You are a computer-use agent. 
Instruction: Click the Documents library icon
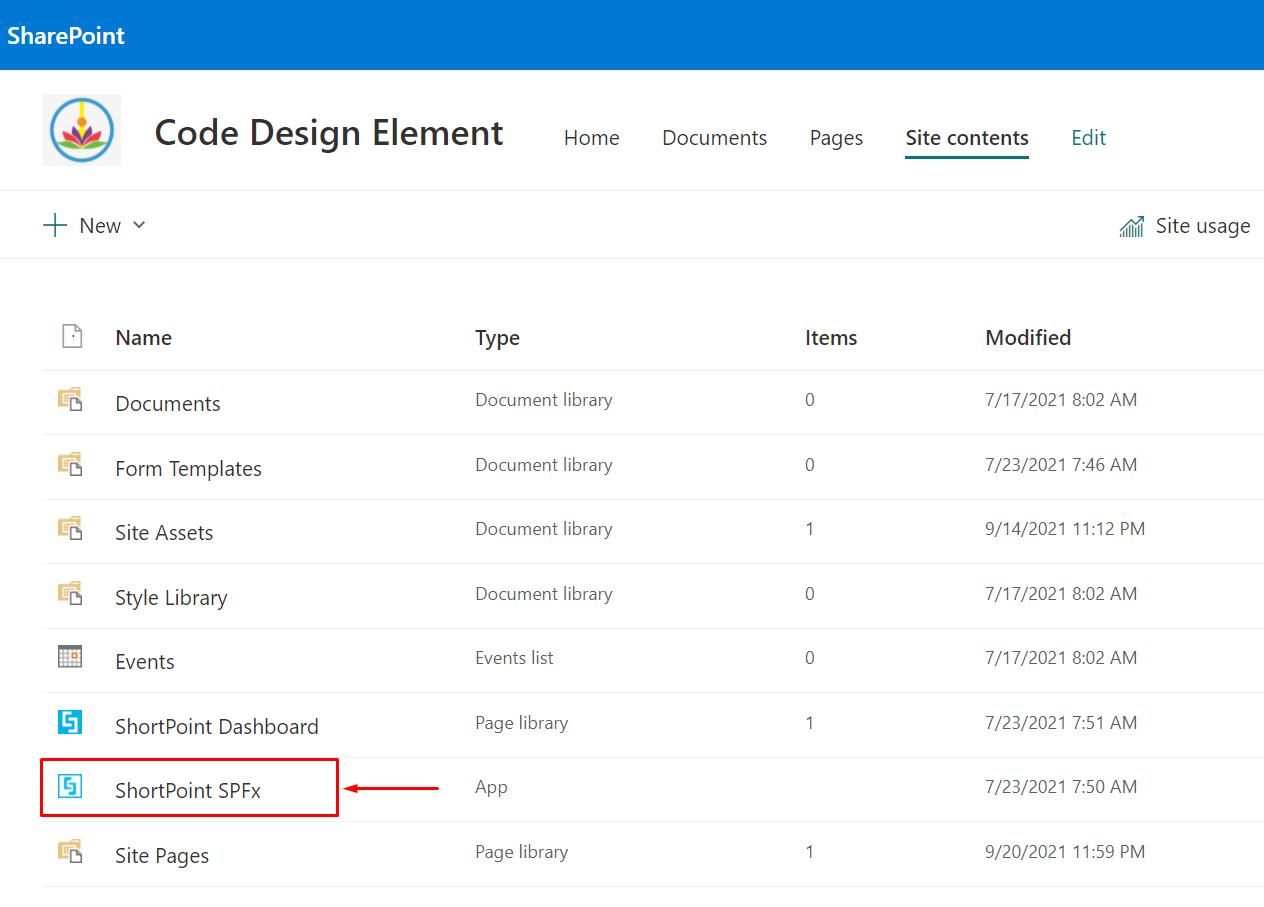pos(69,400)
